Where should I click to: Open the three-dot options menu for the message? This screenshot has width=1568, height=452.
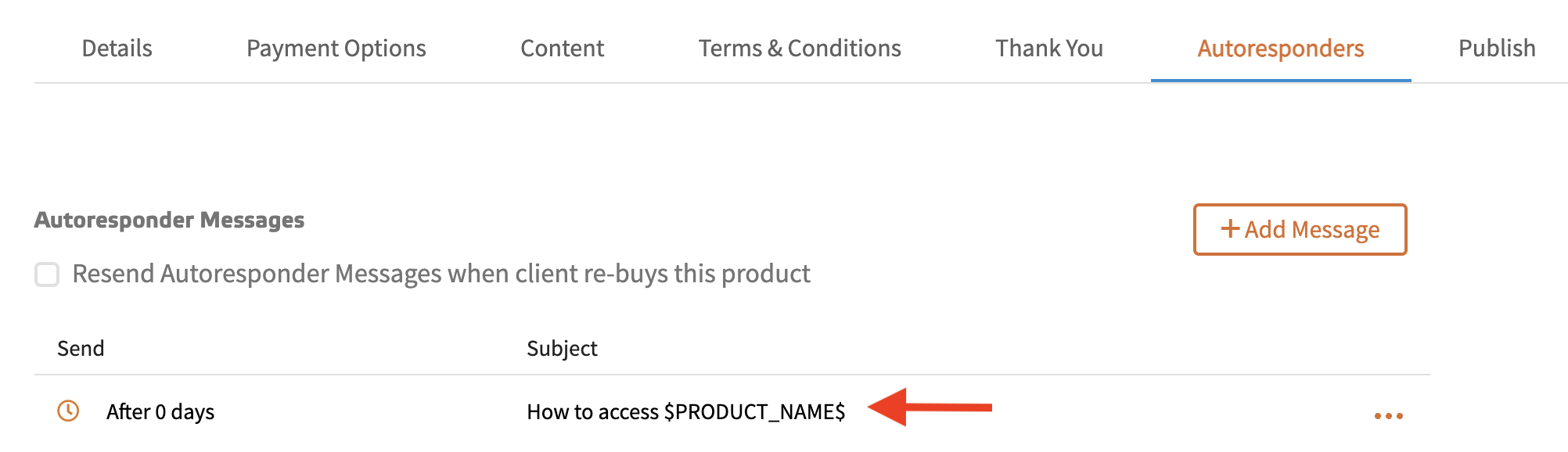[x=1388, y=416]
